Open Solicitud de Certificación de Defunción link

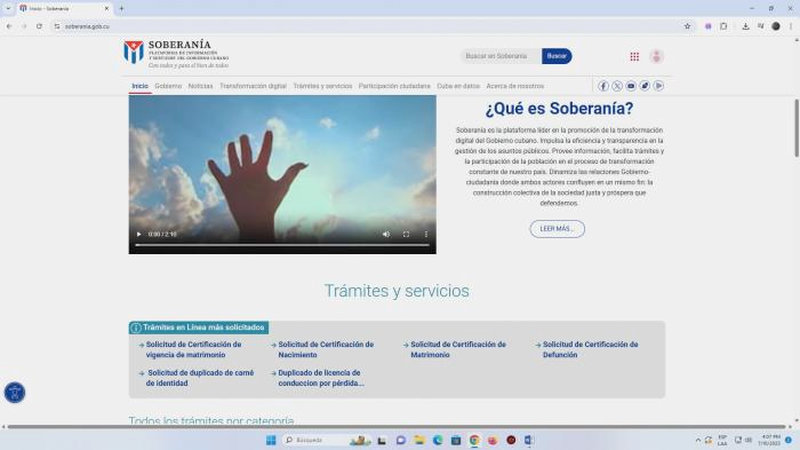pyautogui.click(x=590, y=349)
